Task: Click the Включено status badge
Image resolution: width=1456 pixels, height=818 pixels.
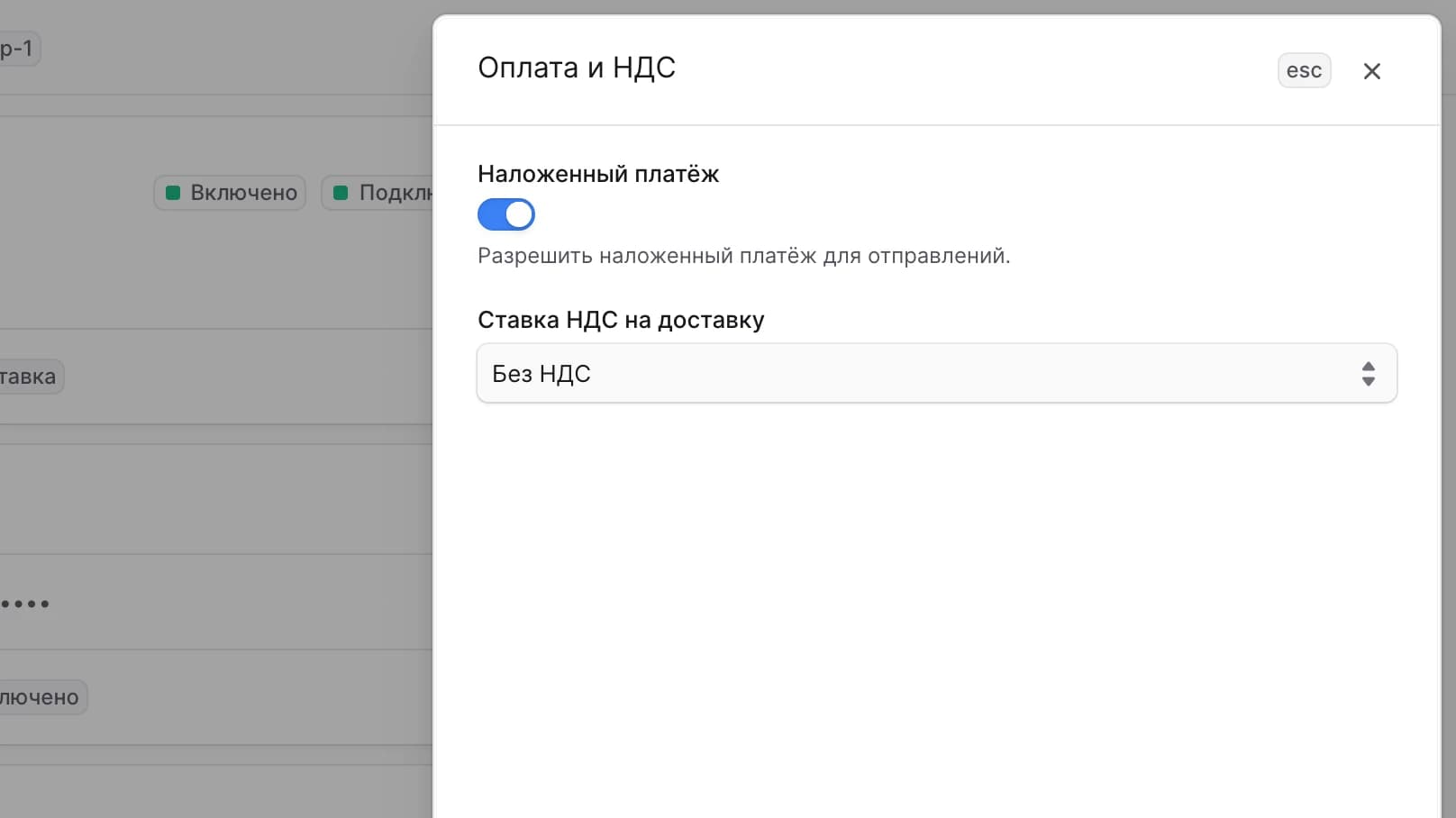Action: [x=230, y=193]
